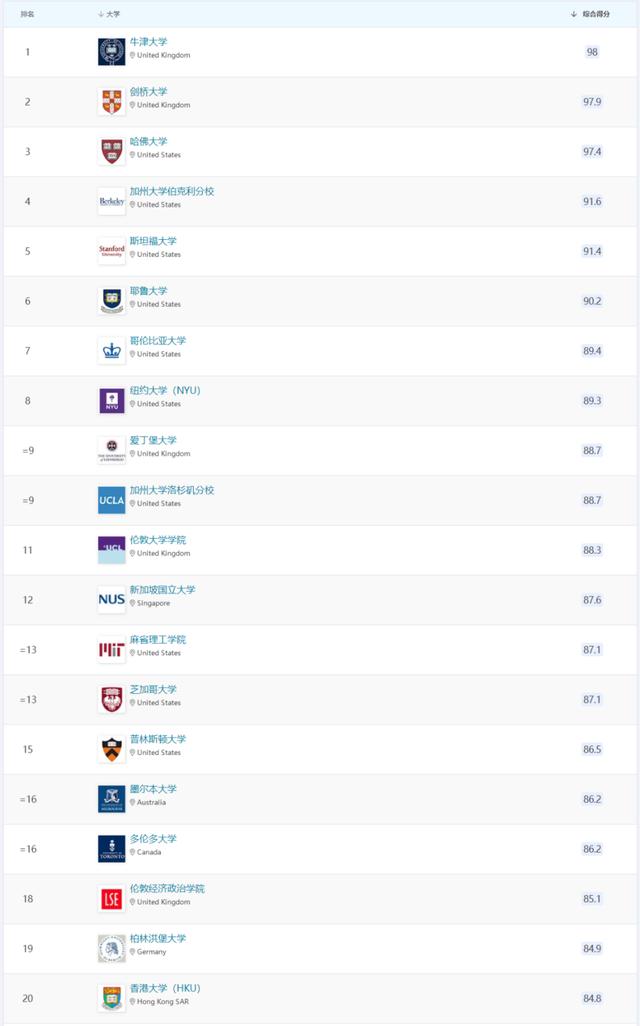
Task: Click the MIT logo
Action: coord(112,650)
